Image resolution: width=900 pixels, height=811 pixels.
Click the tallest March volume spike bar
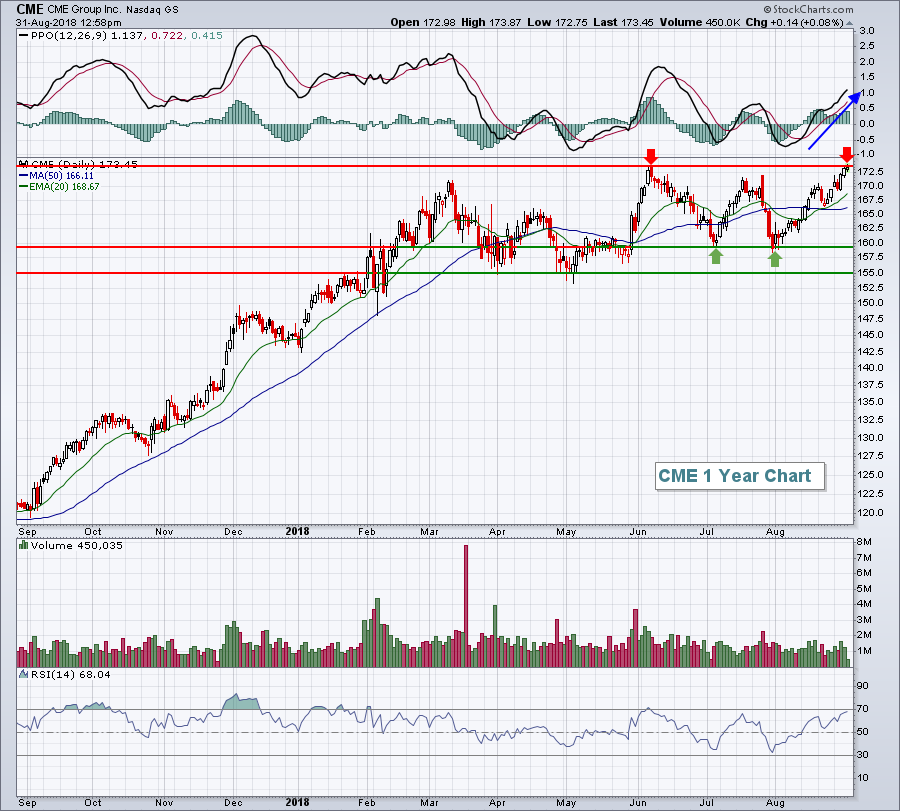[x=466, y=606]
